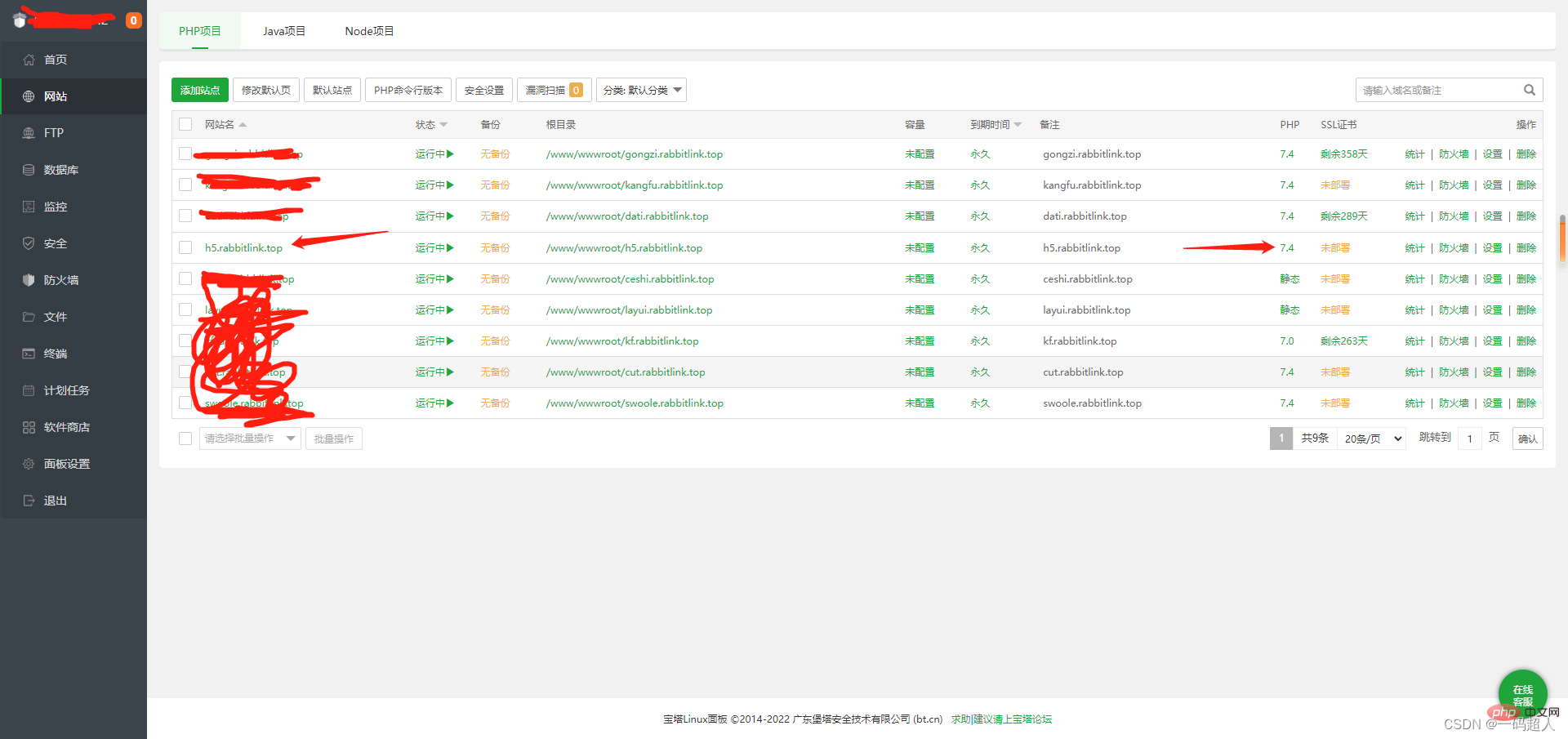Viewport: 1568px width, 739px height.
Task: Click the FTP icon in the sidebar
Action: coord(29,133)
